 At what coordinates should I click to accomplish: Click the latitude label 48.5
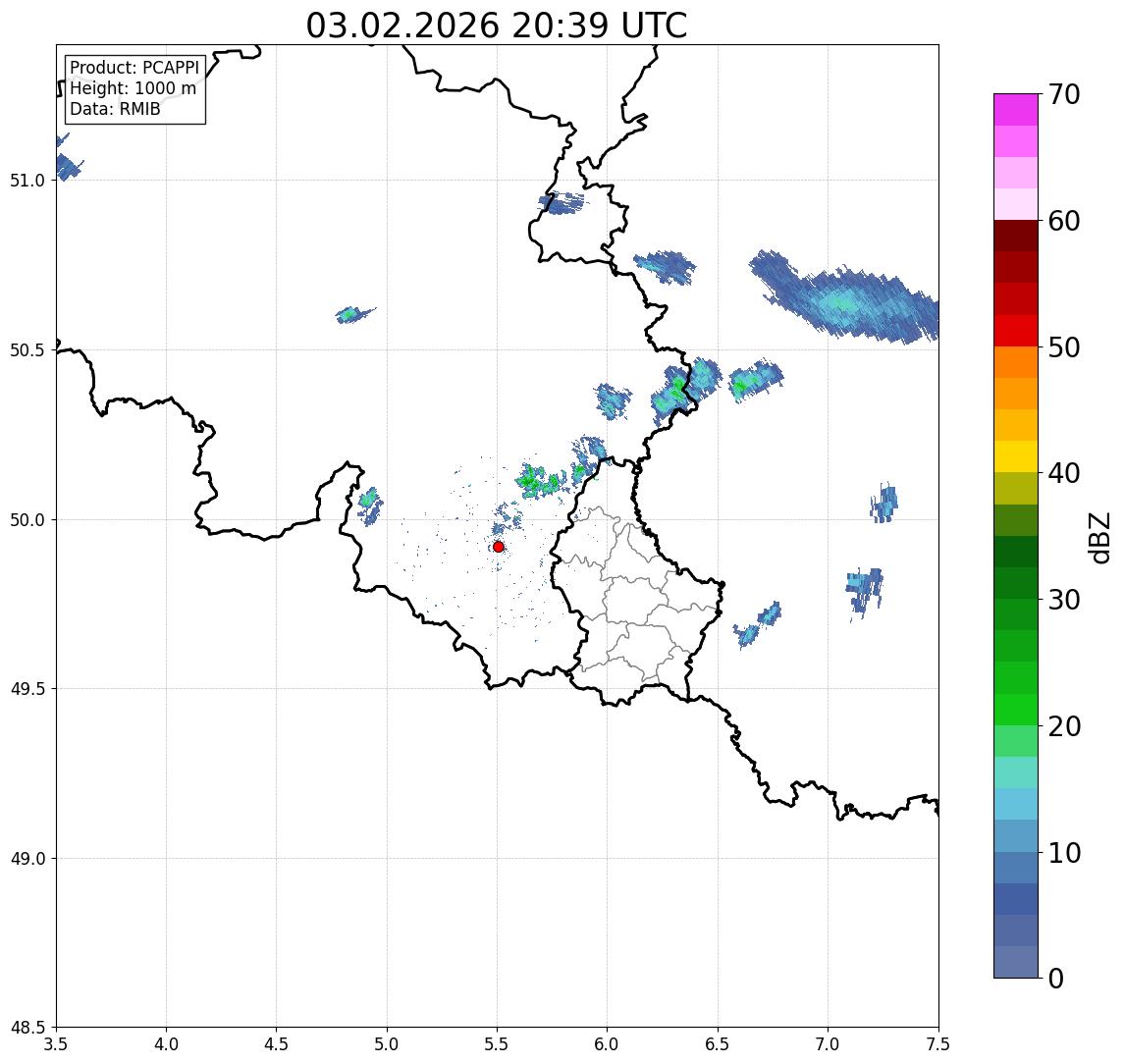point(27,1028)
